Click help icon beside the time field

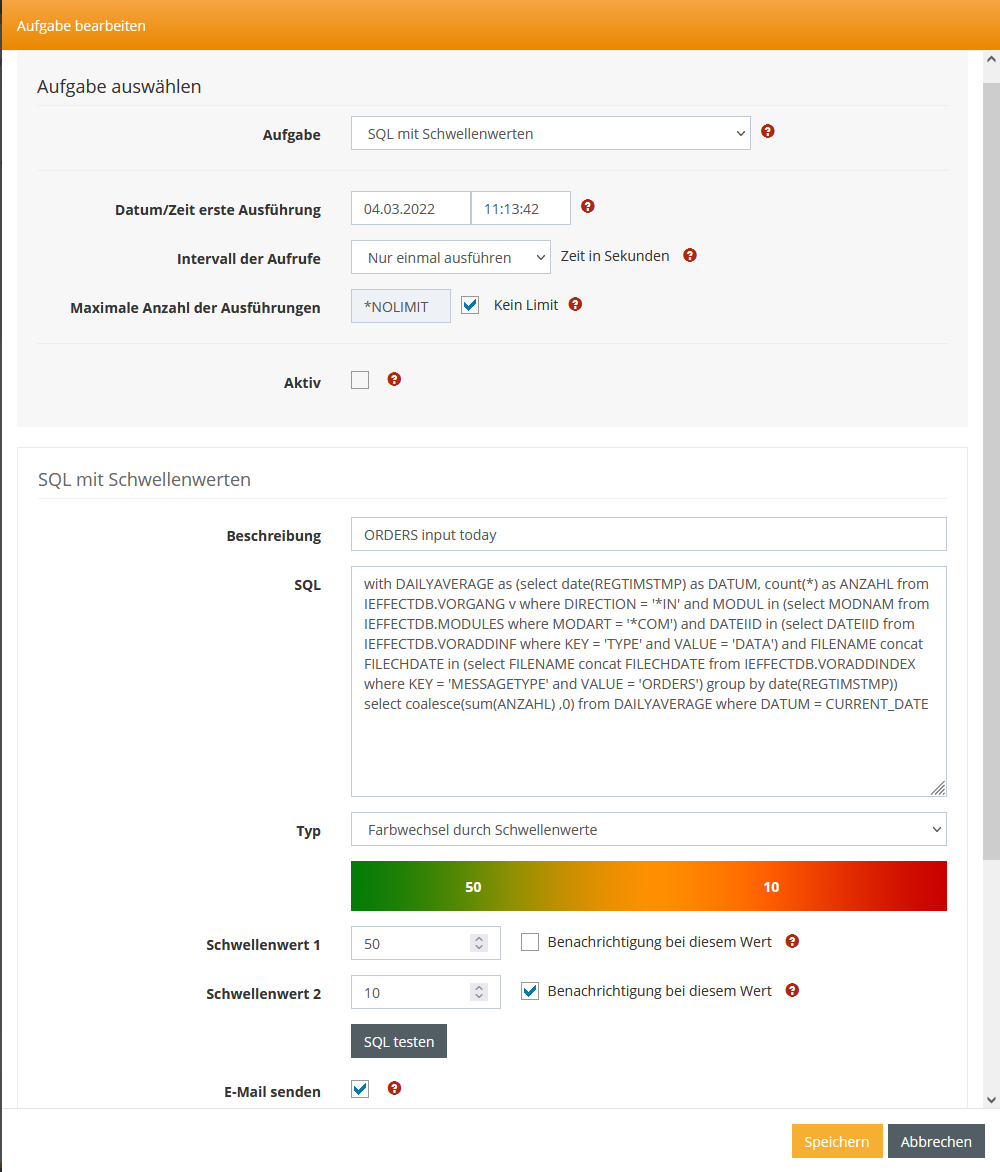point(588,206)
